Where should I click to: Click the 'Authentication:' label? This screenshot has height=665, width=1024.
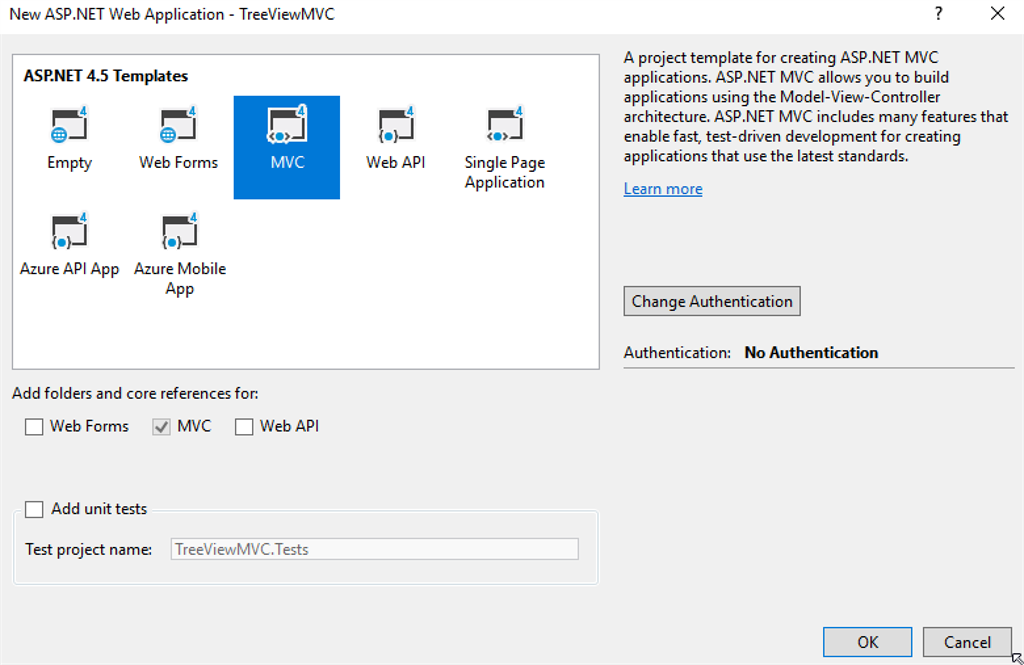(x=677, y=353)
